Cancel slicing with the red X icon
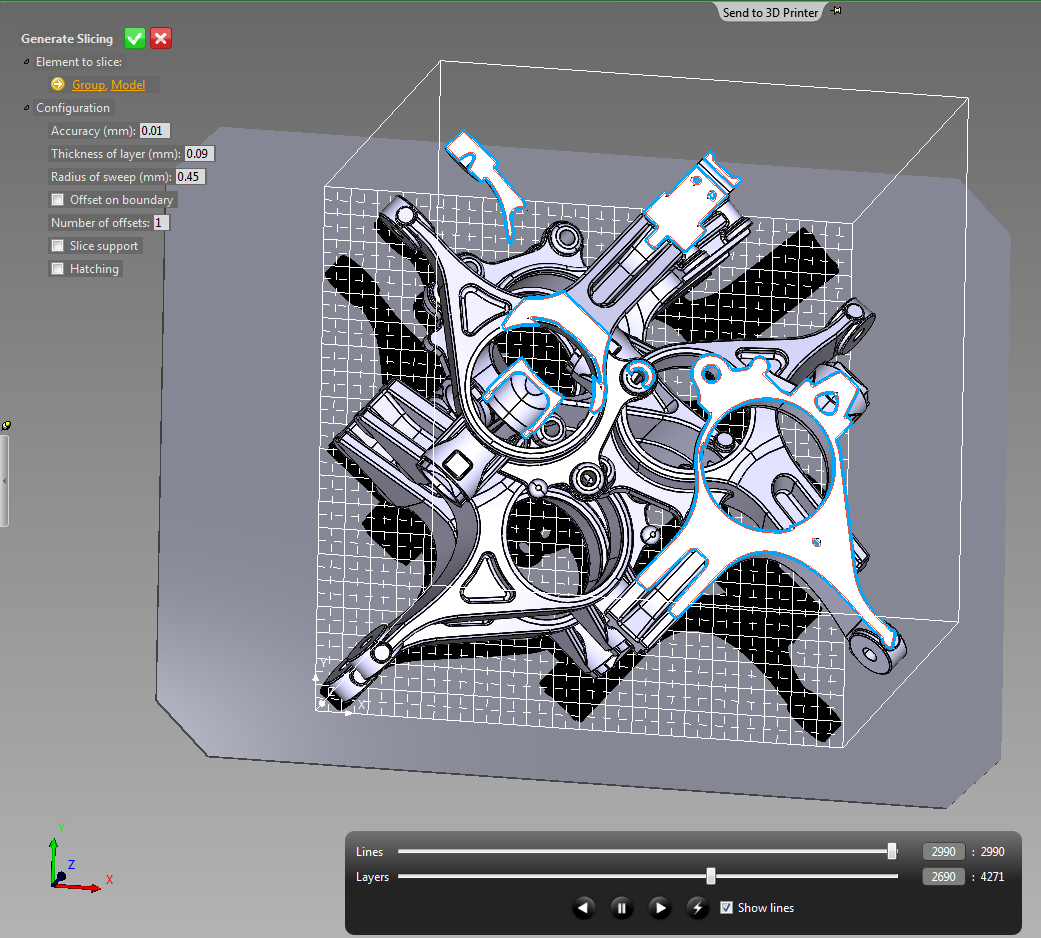1041x938 pixels. pyautogui.click(x=161, y=39)
